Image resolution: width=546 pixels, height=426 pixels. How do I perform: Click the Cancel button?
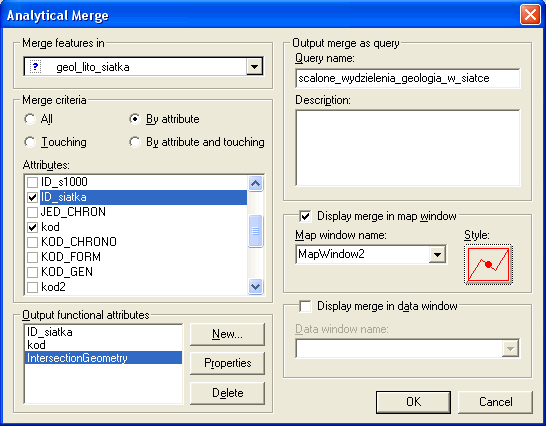coord(496,402)
